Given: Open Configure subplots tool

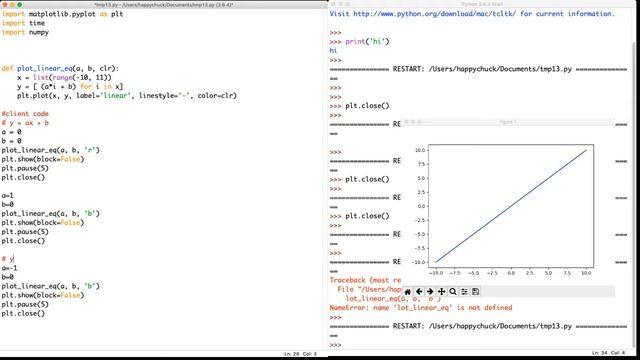Looking at the screenshot, I should point(464,292).
